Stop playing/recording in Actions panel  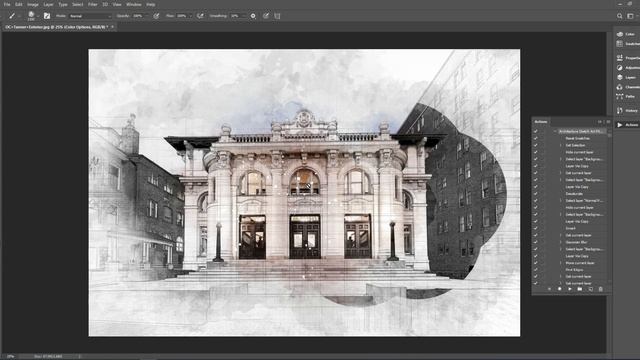(x=549, y=289)
